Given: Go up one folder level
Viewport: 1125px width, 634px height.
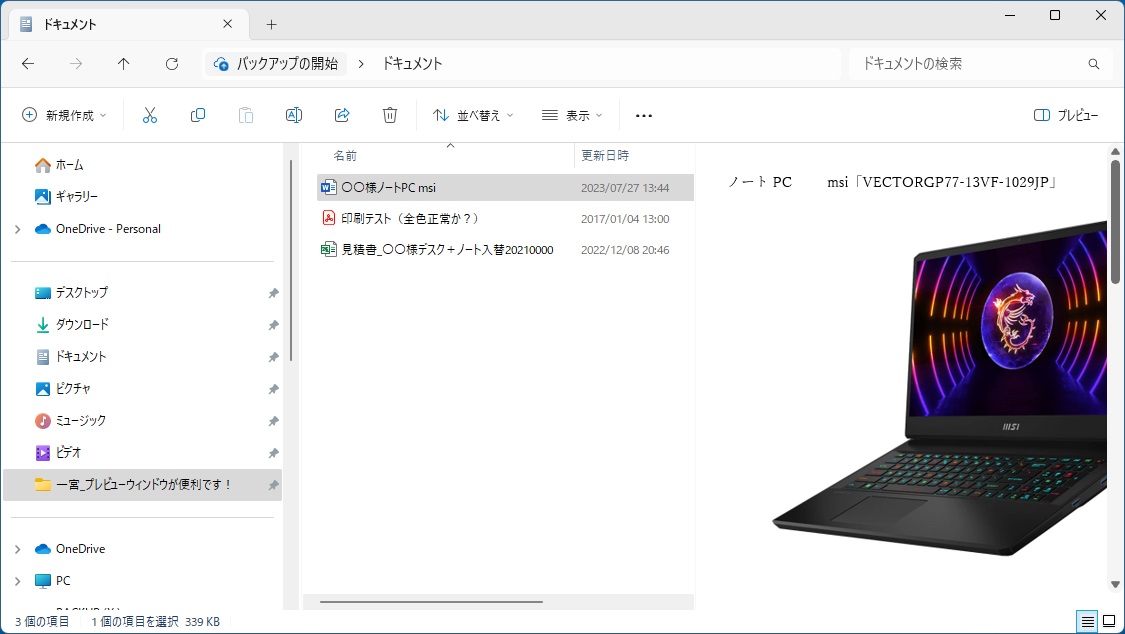Looking at the screenshot, I should 124,63.
